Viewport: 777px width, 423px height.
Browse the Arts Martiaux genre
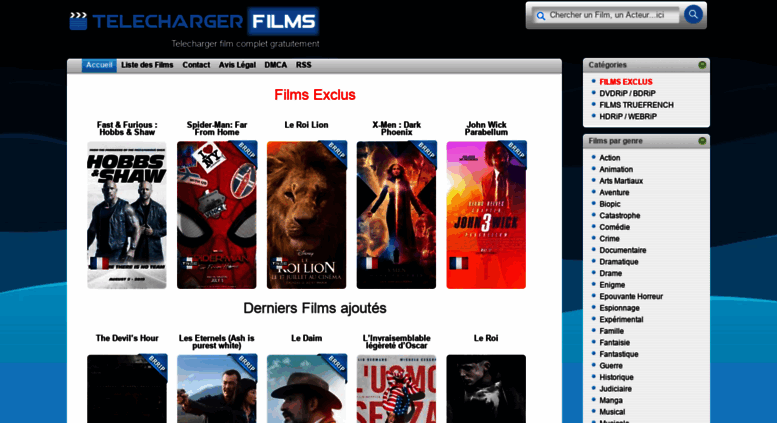click(x=621, y=181)
